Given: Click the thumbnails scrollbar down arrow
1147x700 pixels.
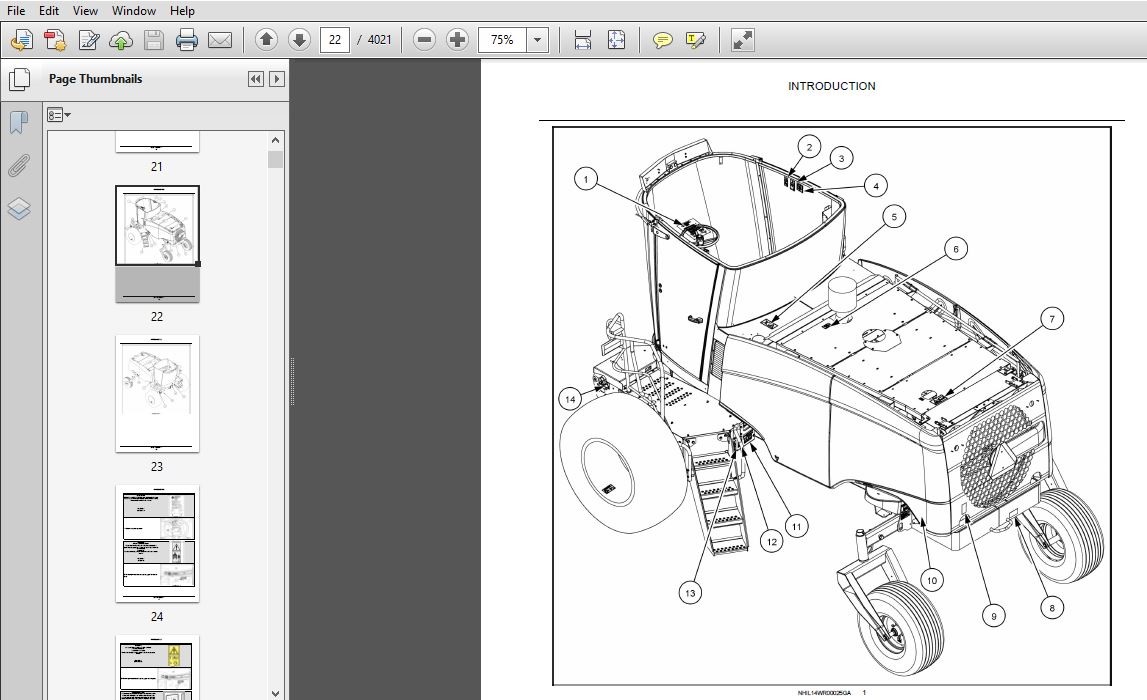Looking at the screenshot, I should [275, 693].
